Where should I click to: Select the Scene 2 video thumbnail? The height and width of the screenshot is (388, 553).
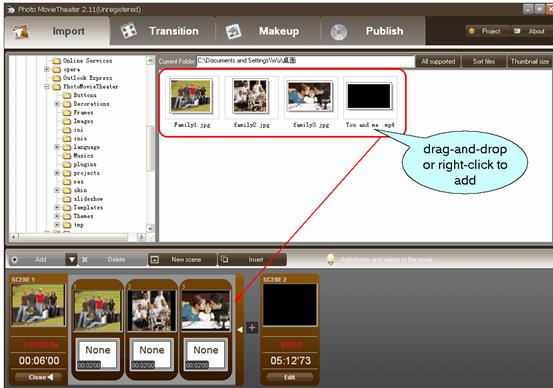290,305
